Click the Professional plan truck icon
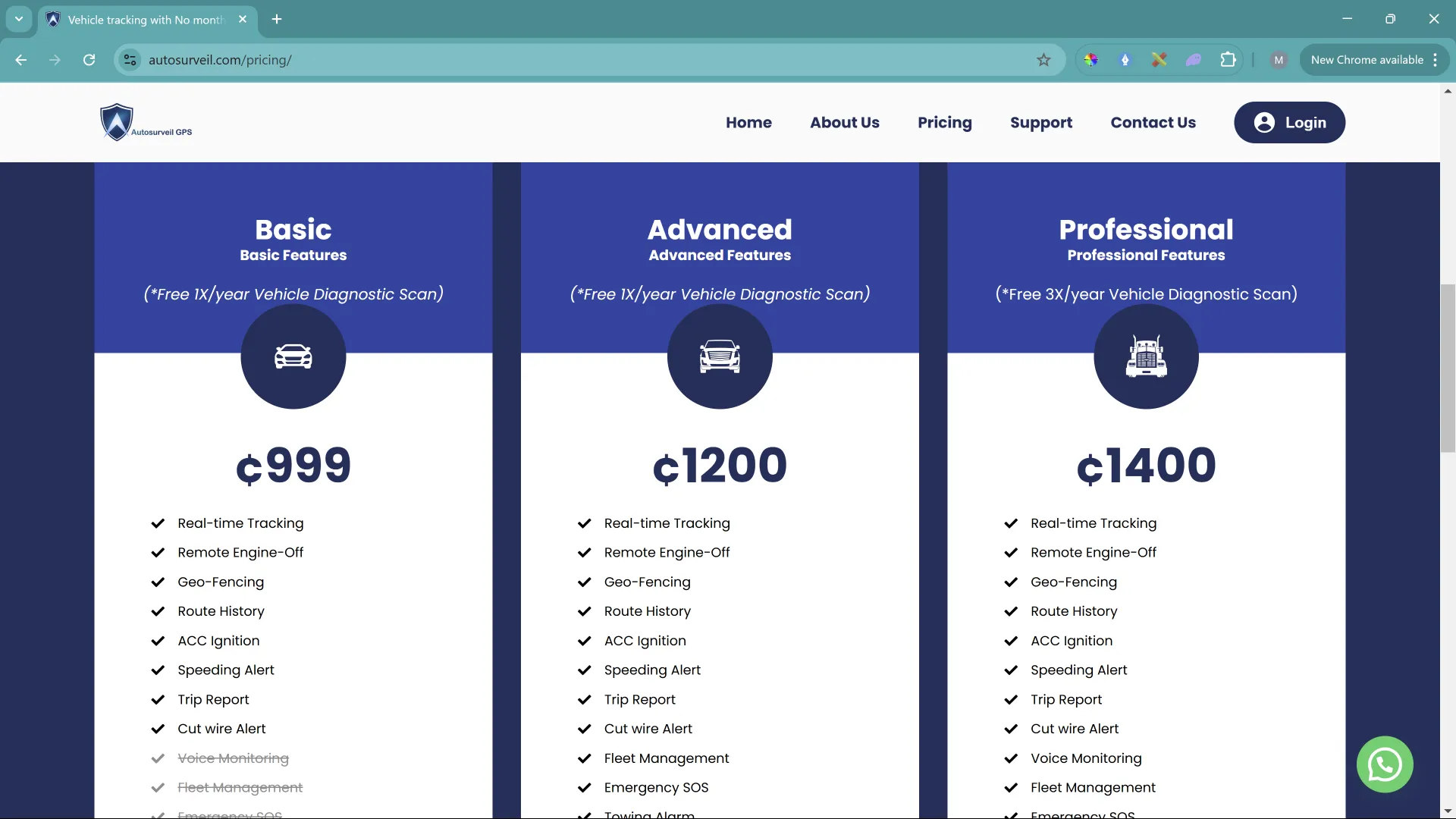The image size is (1456, 819). (1146, 356)
